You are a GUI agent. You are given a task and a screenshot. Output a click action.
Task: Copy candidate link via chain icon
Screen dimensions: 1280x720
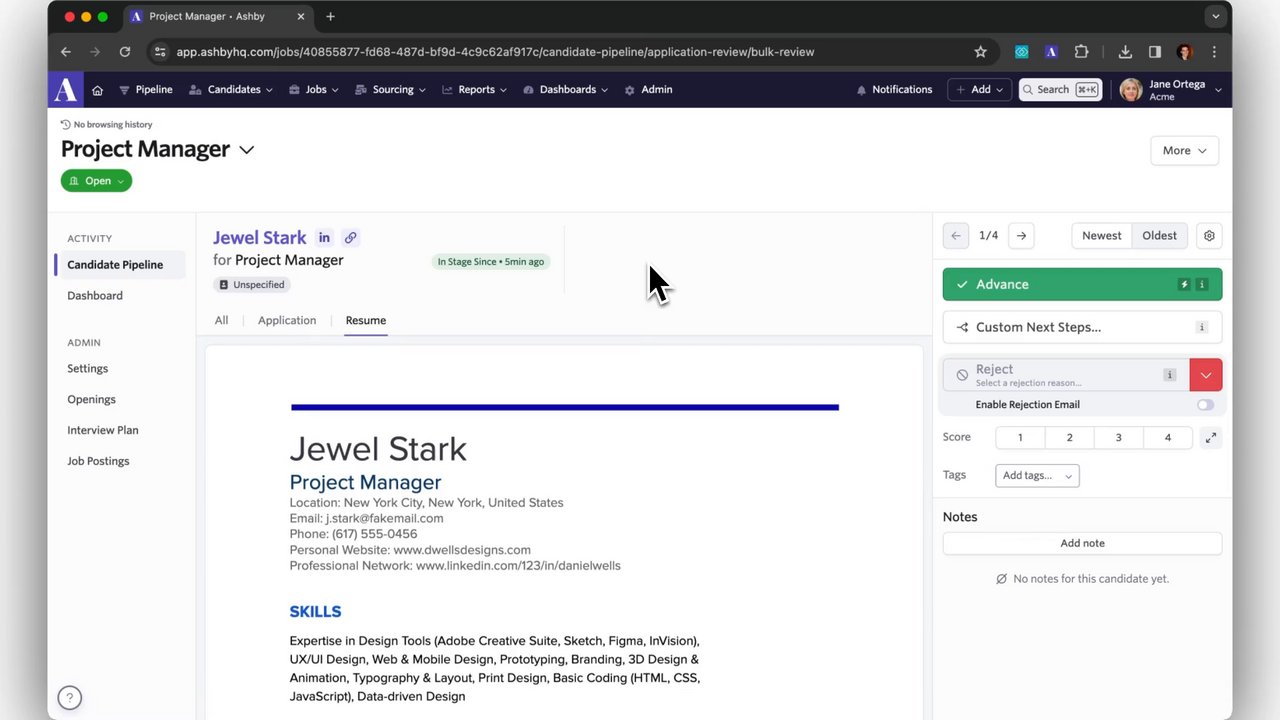click(350, 238)
